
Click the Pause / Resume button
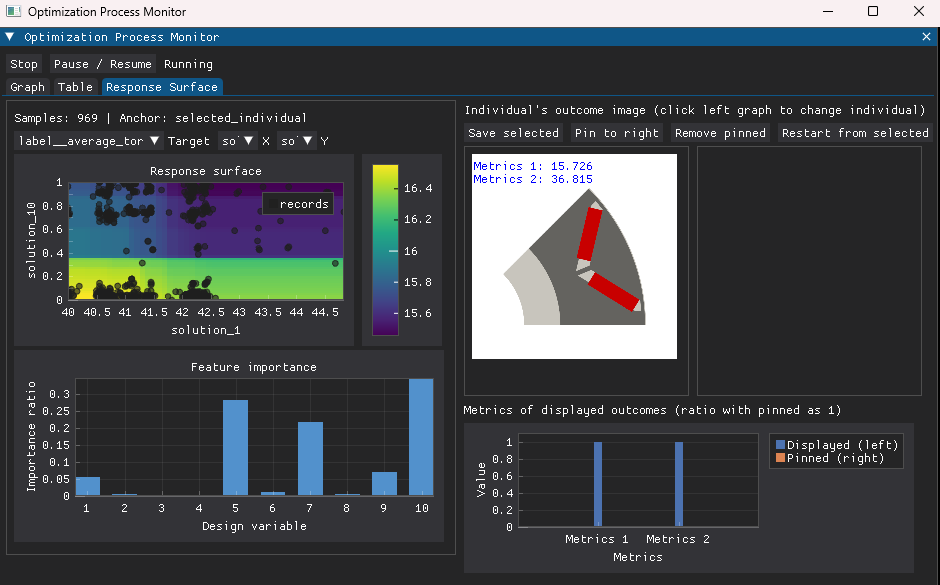click(x=103, y=64)
